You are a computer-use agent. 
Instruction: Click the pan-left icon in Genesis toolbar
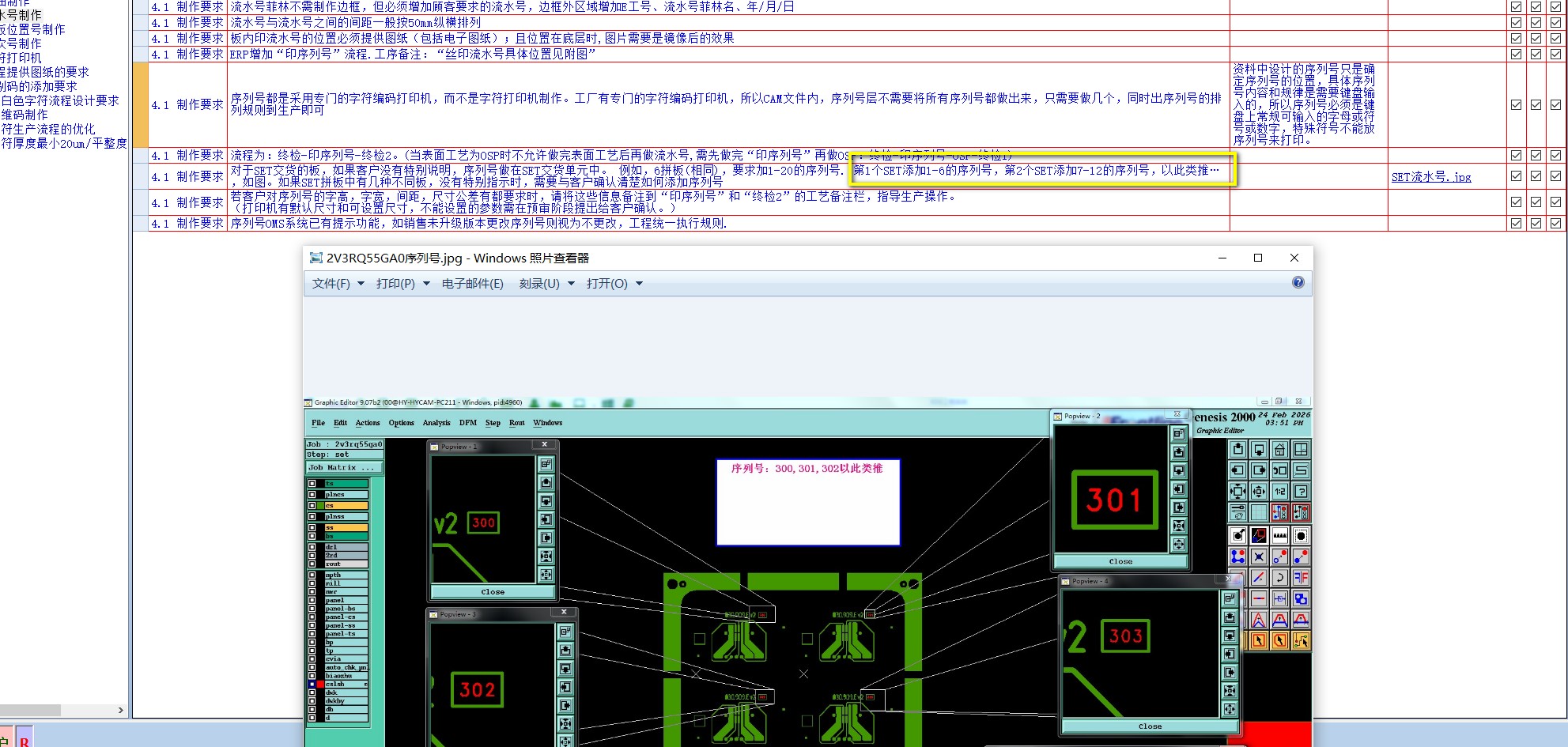[x=1237, y=470]
